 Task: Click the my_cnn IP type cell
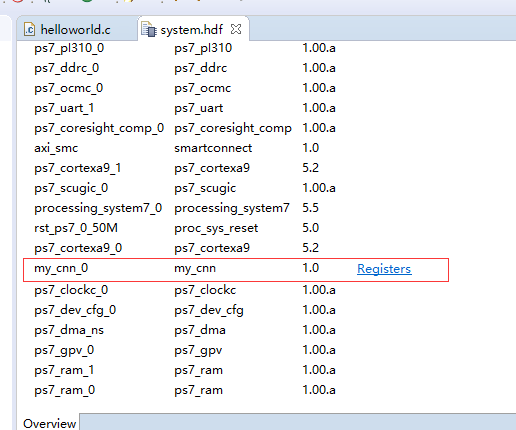195,268
